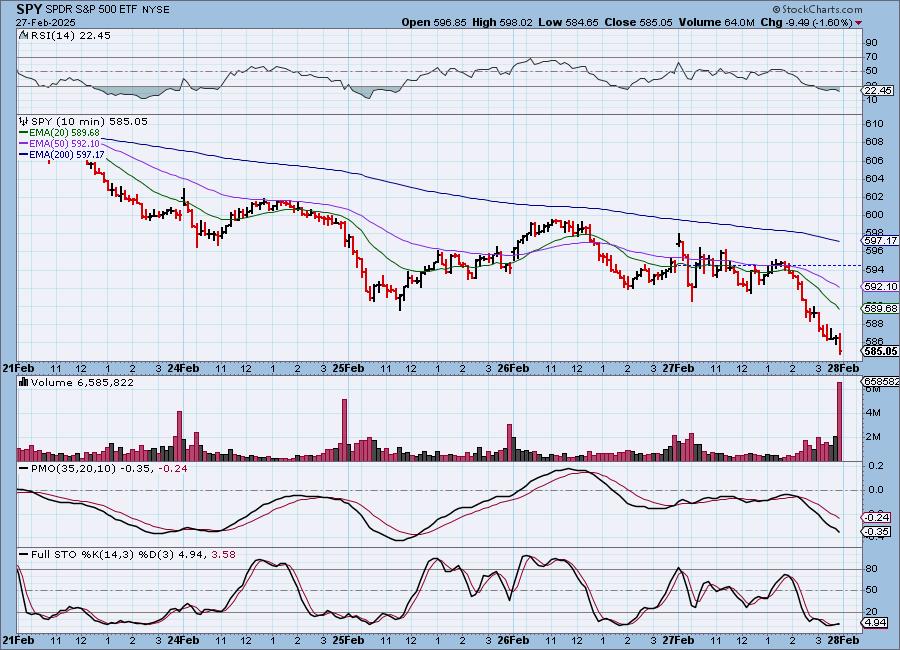This screenshot has height=650, width=900.
Task: Click the black legend line beside Full STO
Action: (x=24, y=555)
